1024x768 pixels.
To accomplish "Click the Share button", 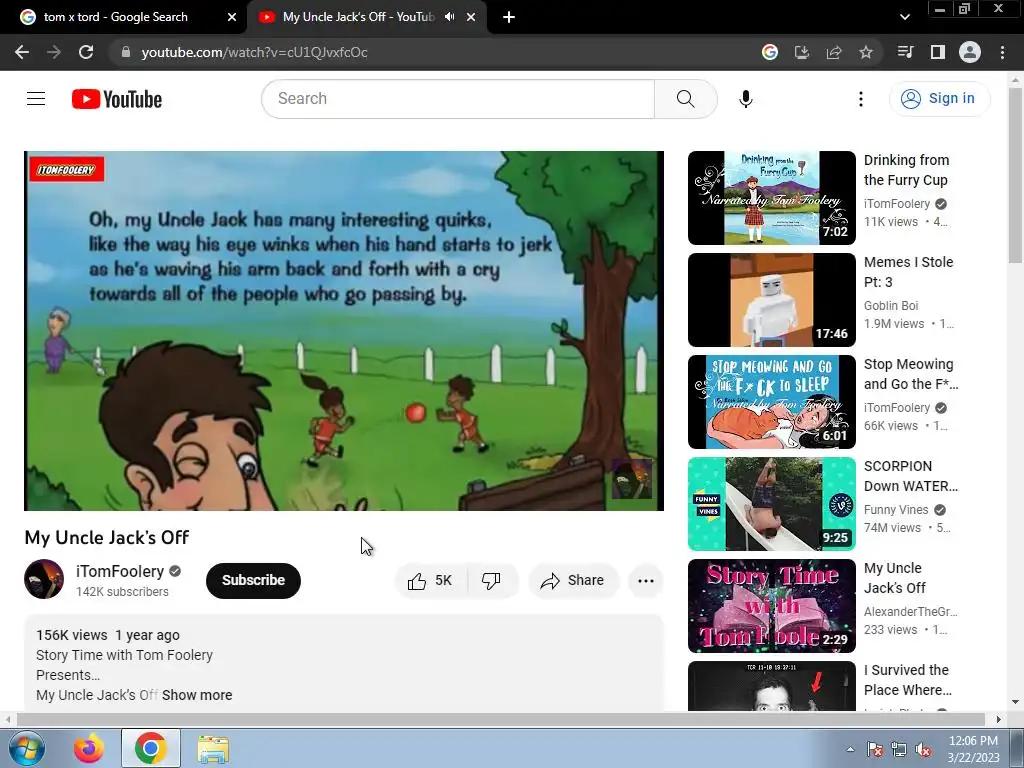I will click(x=573, y=581).
